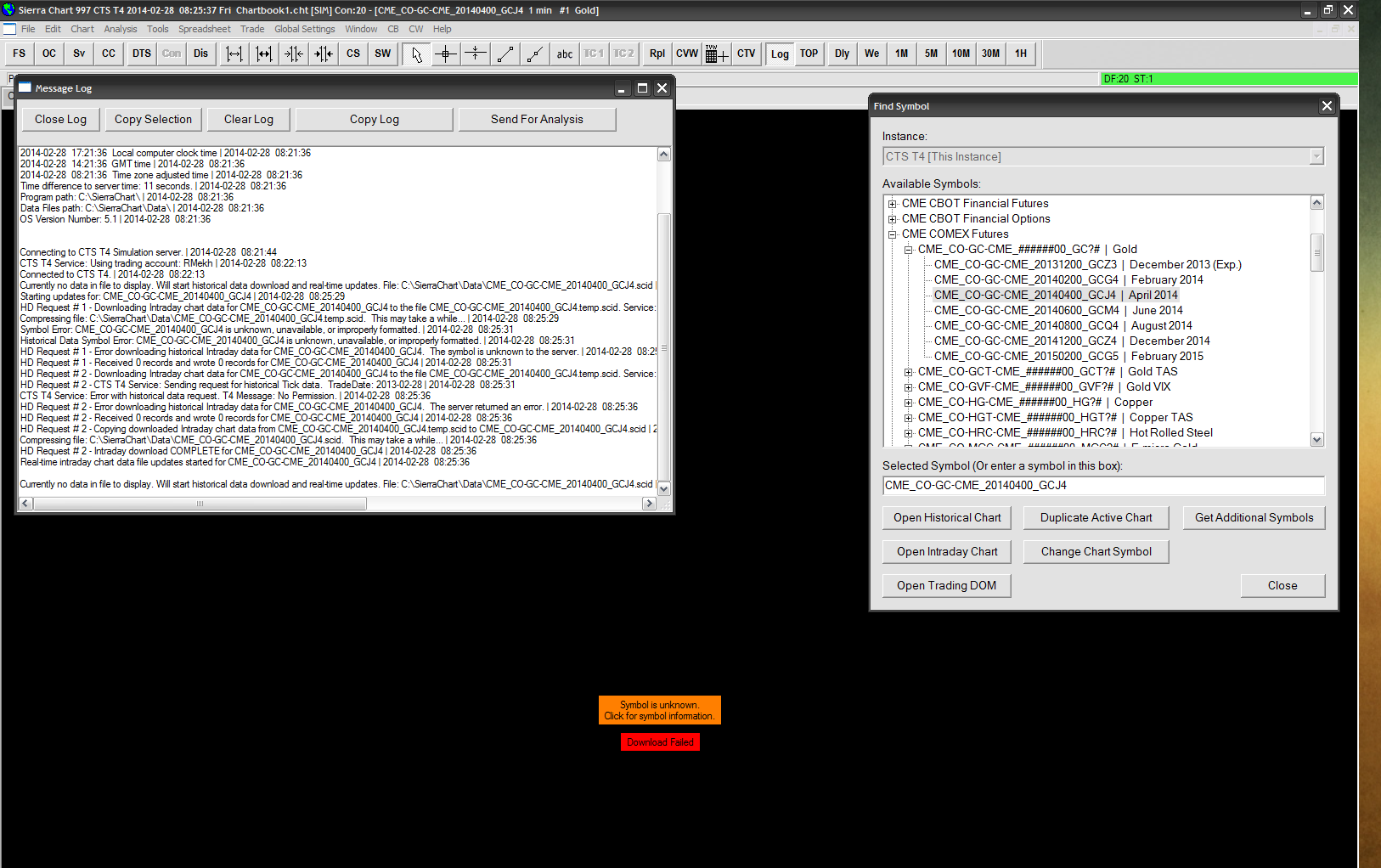This screenshot has width=1381, height=868.
Task: Select GCZ4 December 2014 contract
Action: tap(1072, 341)
